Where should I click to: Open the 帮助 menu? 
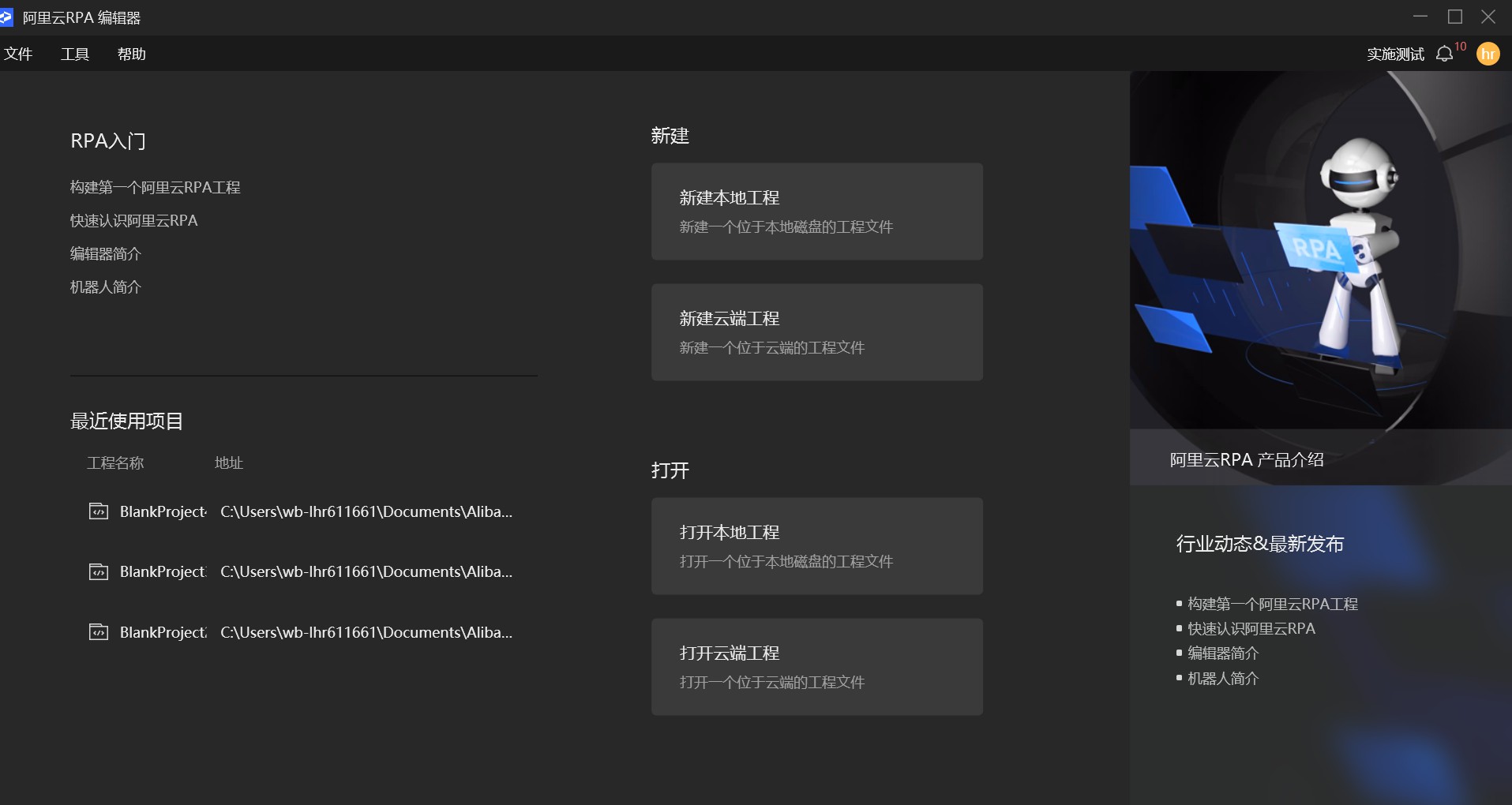132,54
